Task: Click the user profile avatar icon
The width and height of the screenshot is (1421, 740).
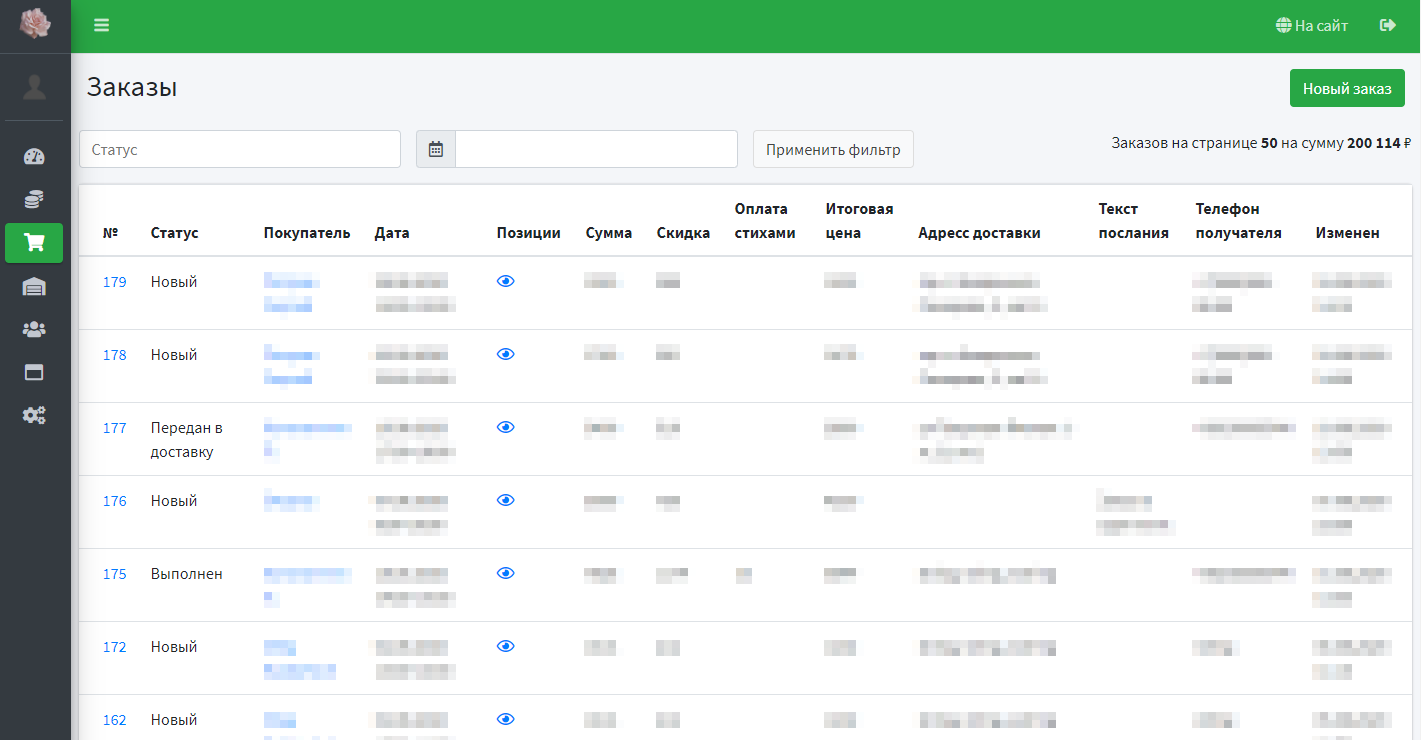Action: coord(34,87)
